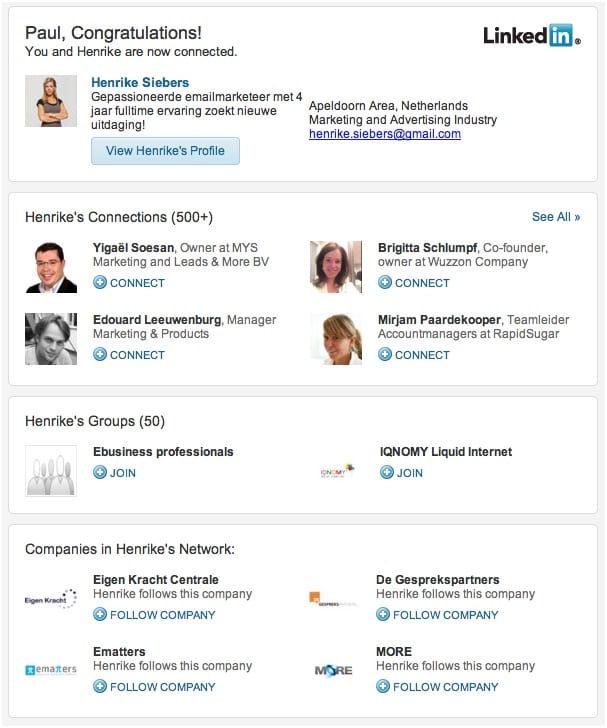Click Yigaël Soesan's profile photo

pyautogui.click(x=51, y=267)
